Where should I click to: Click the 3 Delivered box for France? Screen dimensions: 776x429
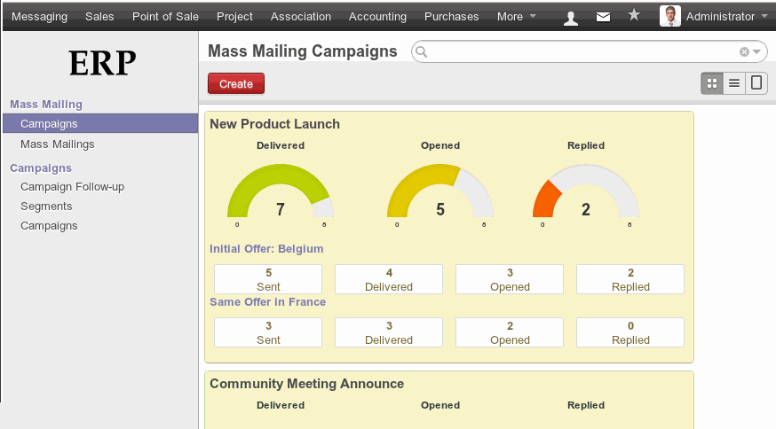[388, 332]
